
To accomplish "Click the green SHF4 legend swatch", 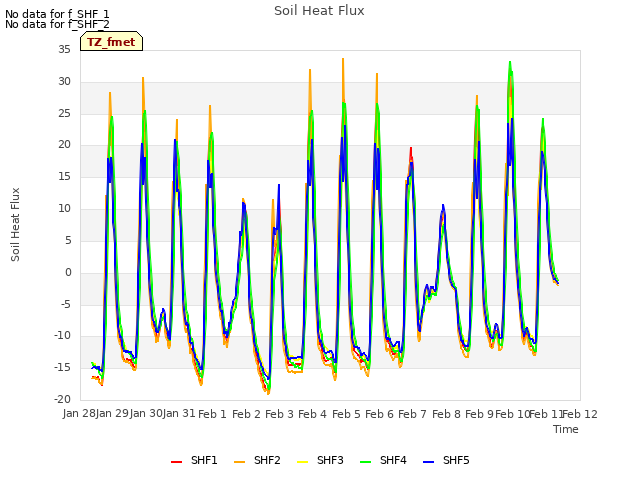I will tap(366, 462).
